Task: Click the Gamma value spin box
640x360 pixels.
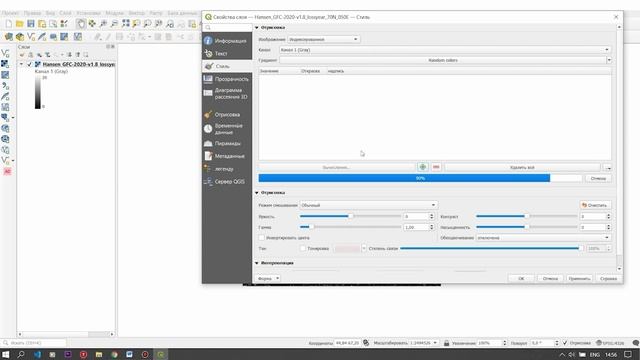Action: tap(418, 227)
